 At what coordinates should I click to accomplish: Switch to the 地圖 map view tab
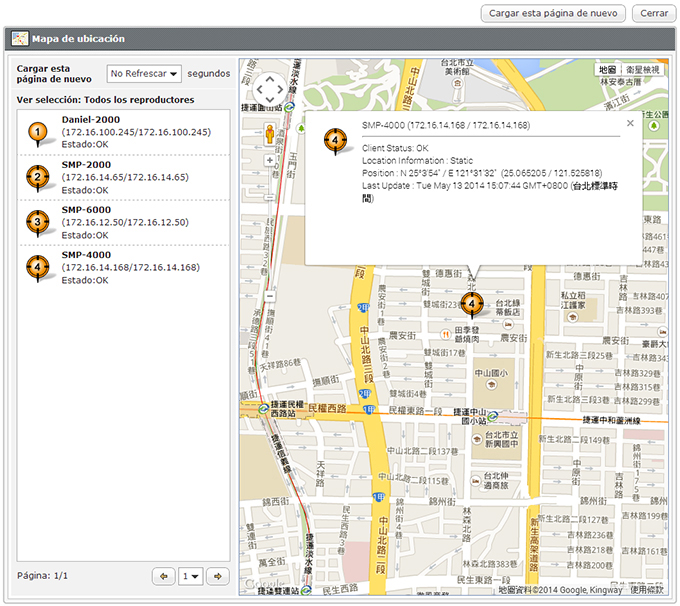tap(607, 70)
